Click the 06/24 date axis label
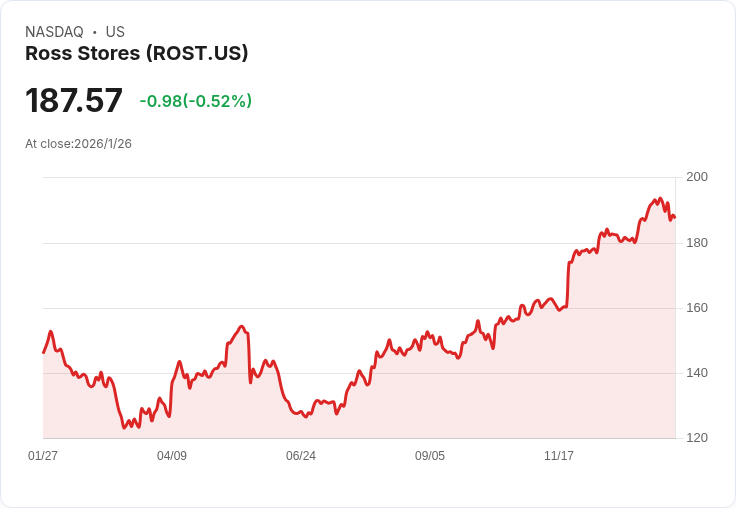Image resolution: width=736 pixels, height=508 pixels. click(x=301, y=456)
